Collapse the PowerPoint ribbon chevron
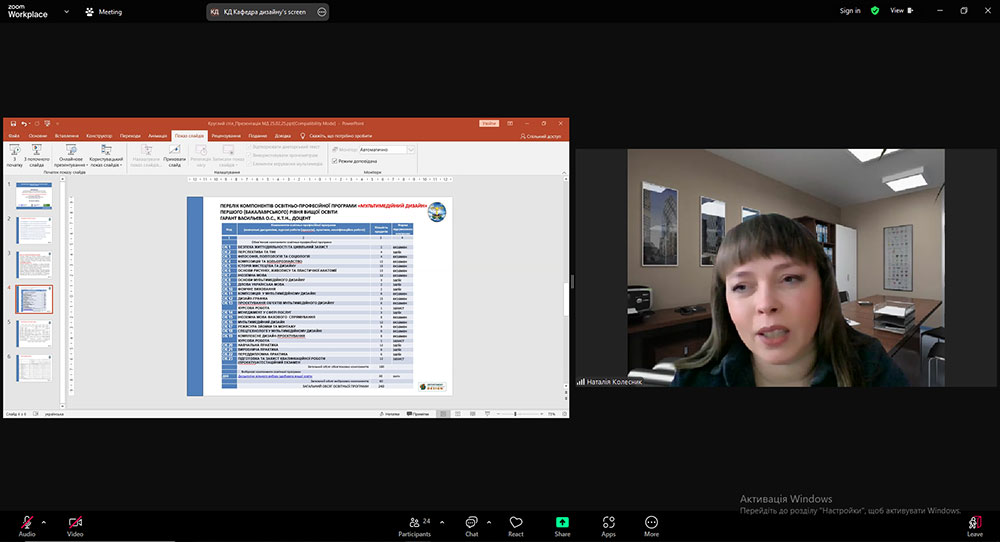 point(564,173)
